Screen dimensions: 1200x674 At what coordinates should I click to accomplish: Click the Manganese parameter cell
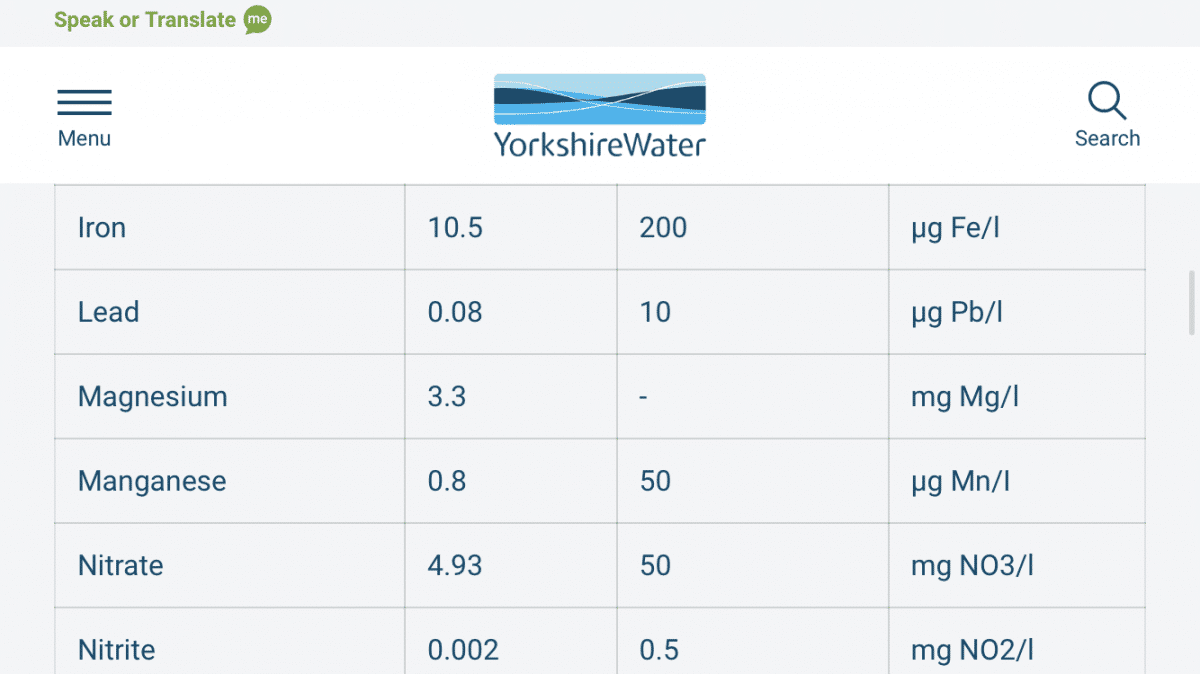point(230,481)
